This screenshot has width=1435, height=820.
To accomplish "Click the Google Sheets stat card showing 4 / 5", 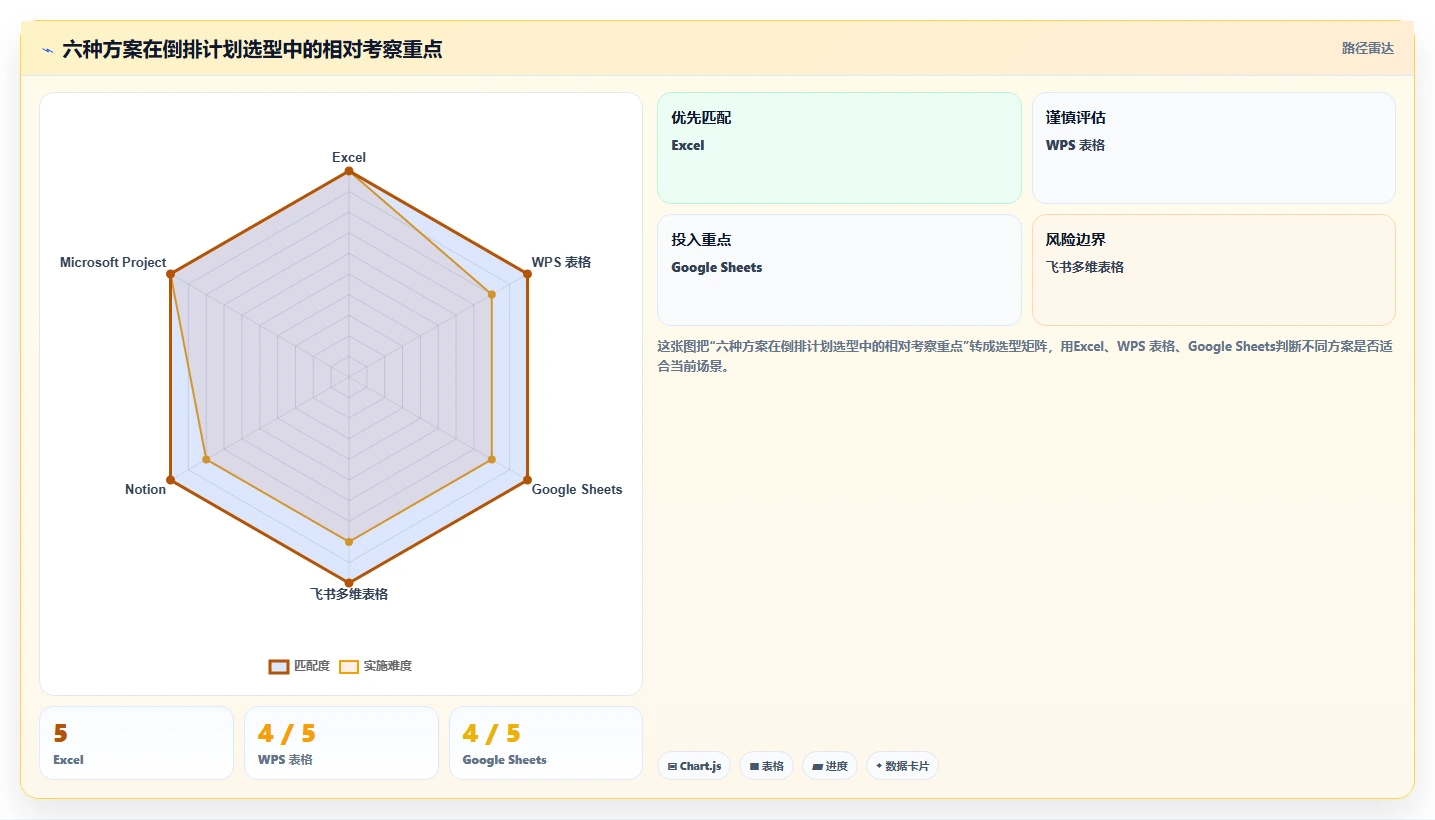I will 546,743.
